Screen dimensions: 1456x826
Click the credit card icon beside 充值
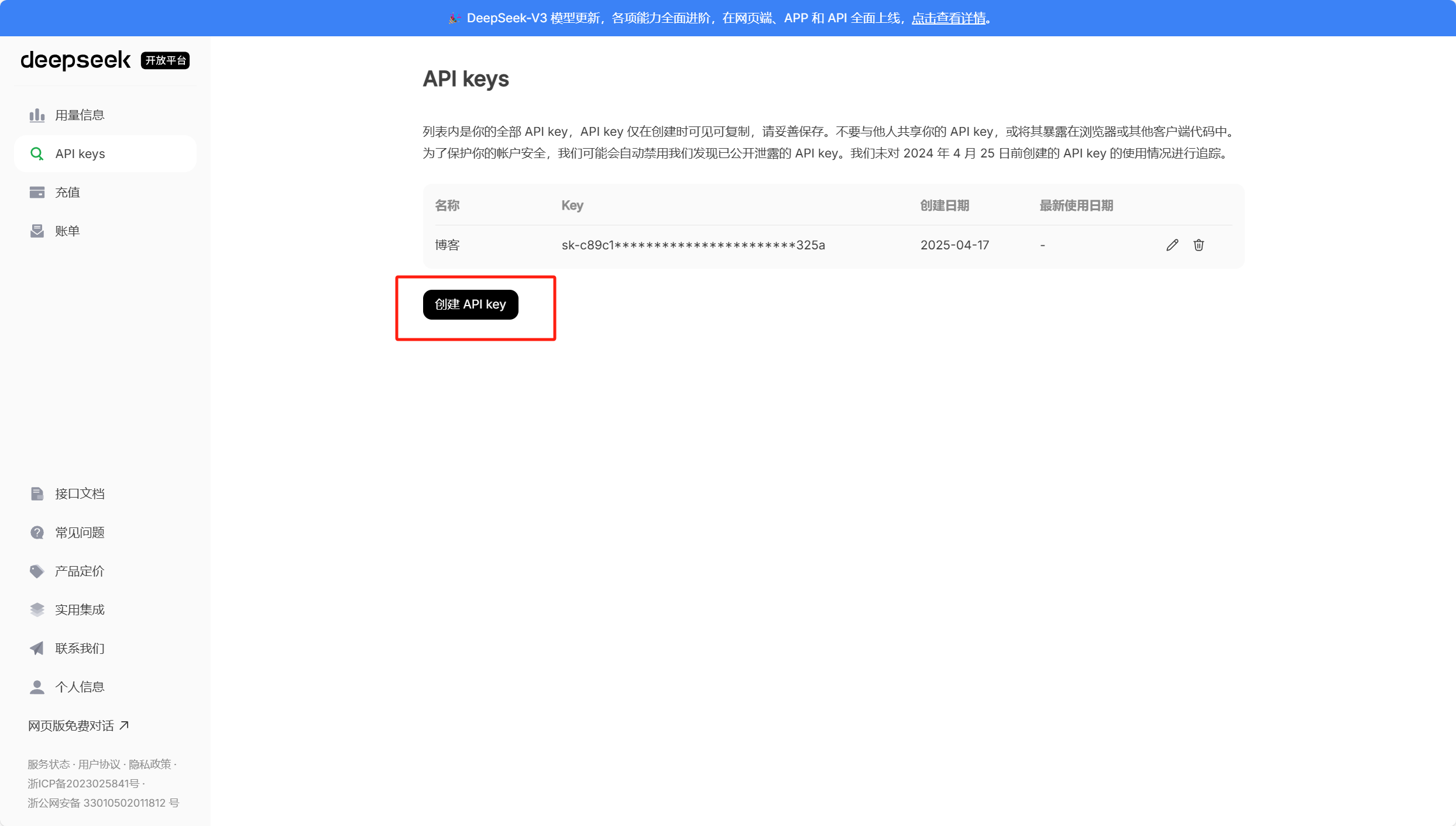point(37,193)
